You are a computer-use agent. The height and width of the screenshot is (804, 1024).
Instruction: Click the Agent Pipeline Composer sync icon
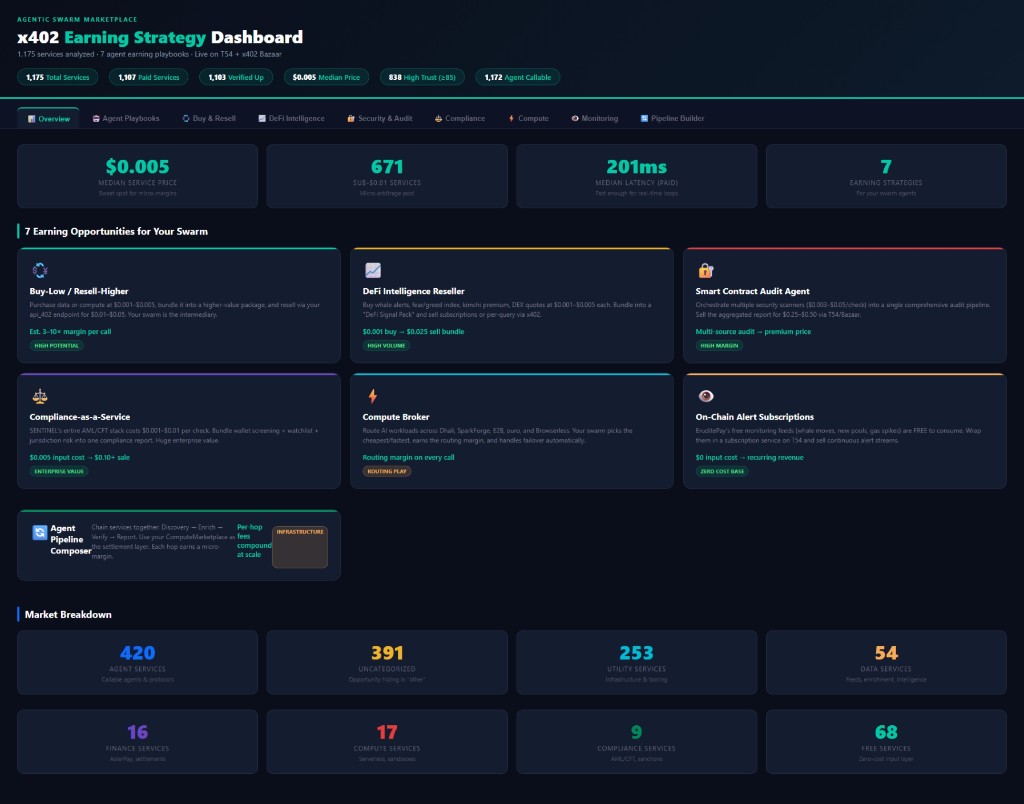point(40,532)
